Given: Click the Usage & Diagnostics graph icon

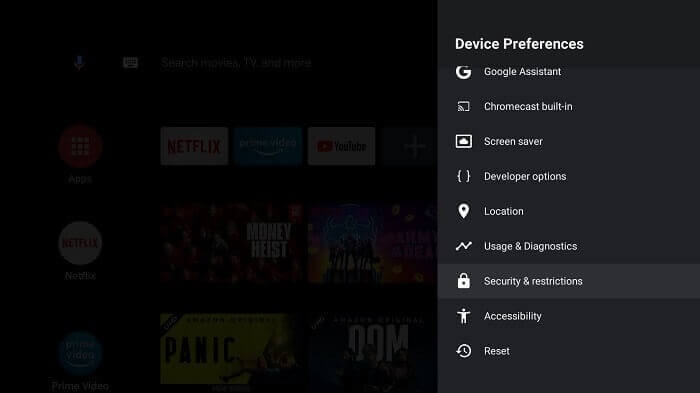Looking at the screenshot, I should coord(463,246).
